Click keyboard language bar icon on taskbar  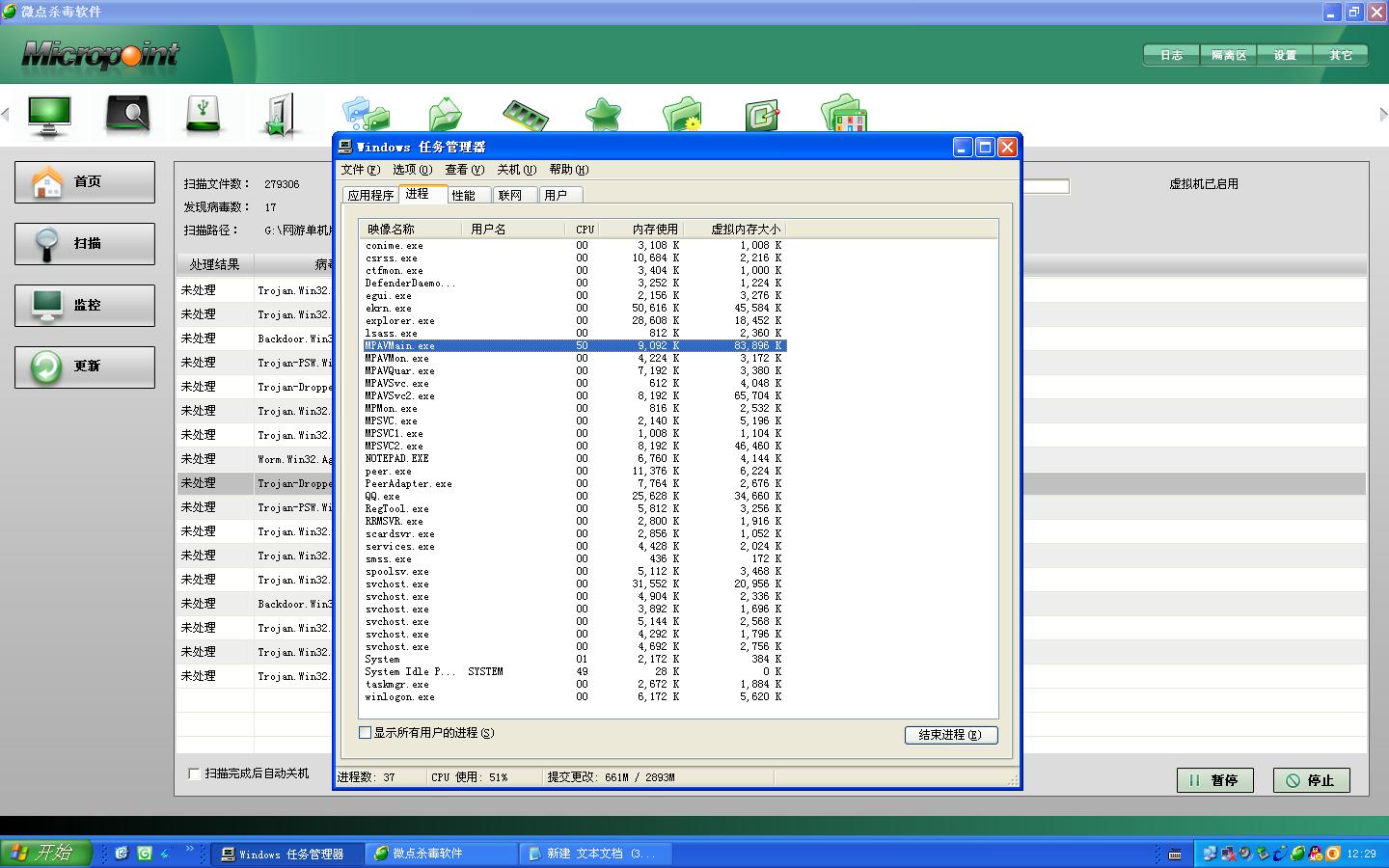tap(1175, 854)
